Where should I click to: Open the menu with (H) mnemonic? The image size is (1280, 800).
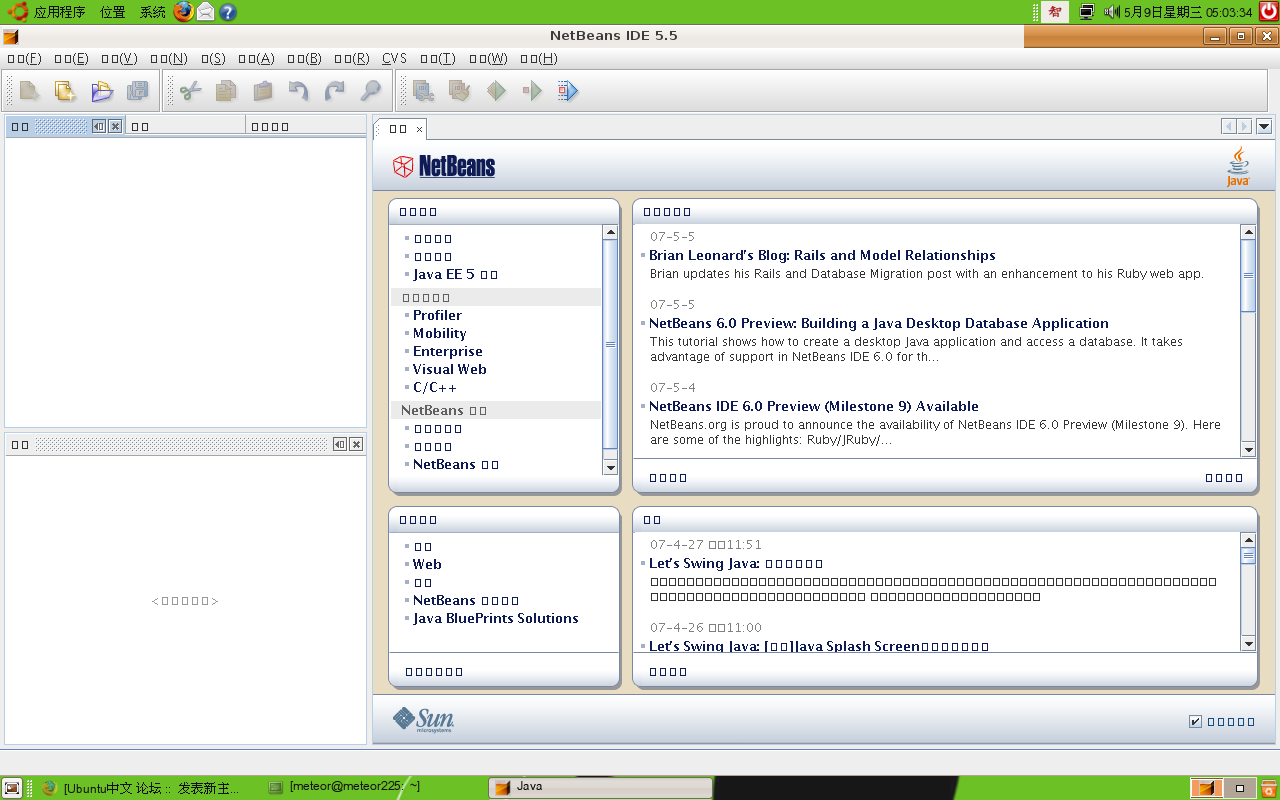pyautogui.click(x=539, y=59)
